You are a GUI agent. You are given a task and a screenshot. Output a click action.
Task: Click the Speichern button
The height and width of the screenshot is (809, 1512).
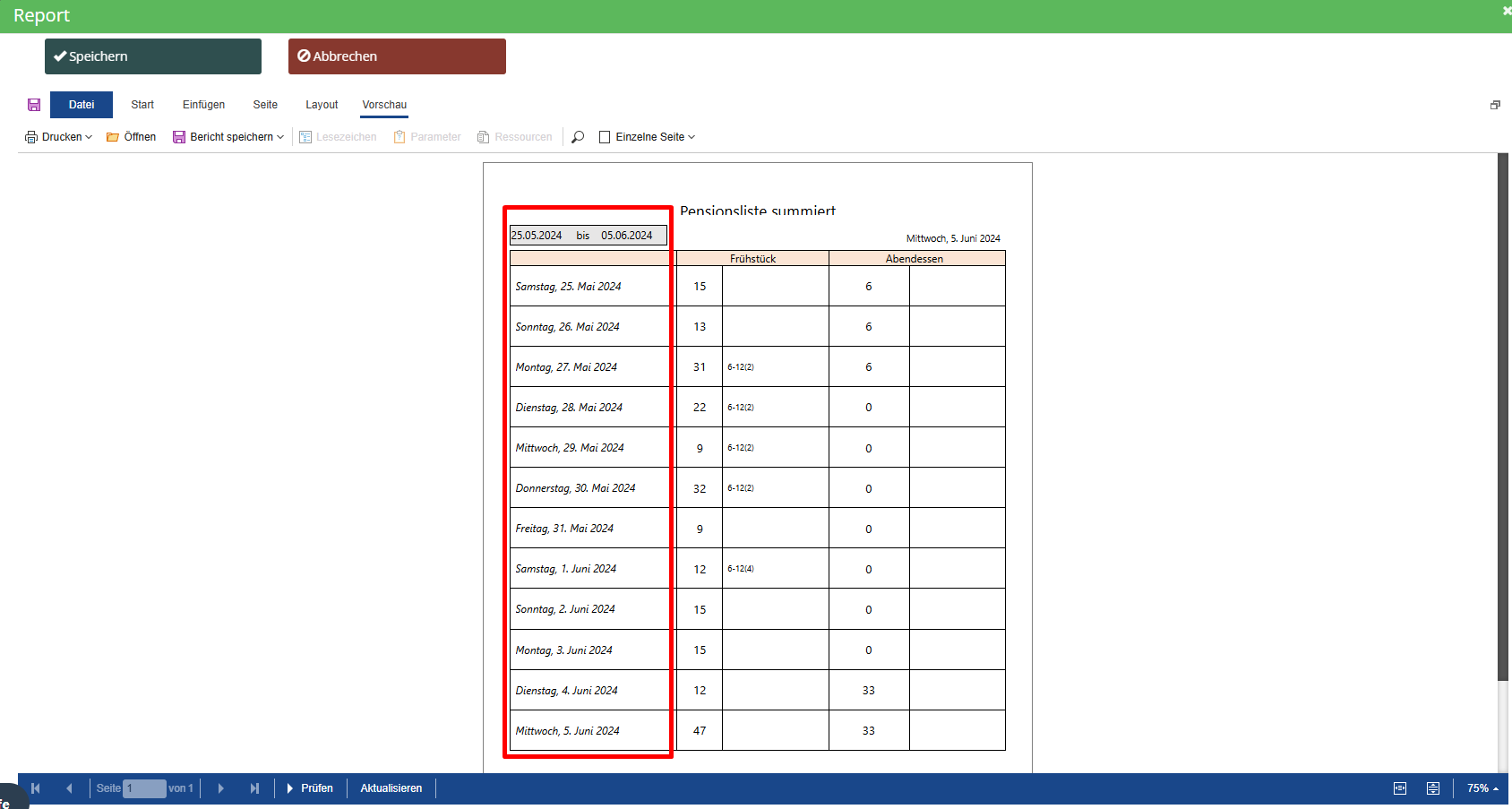click(x=153, y=56)
